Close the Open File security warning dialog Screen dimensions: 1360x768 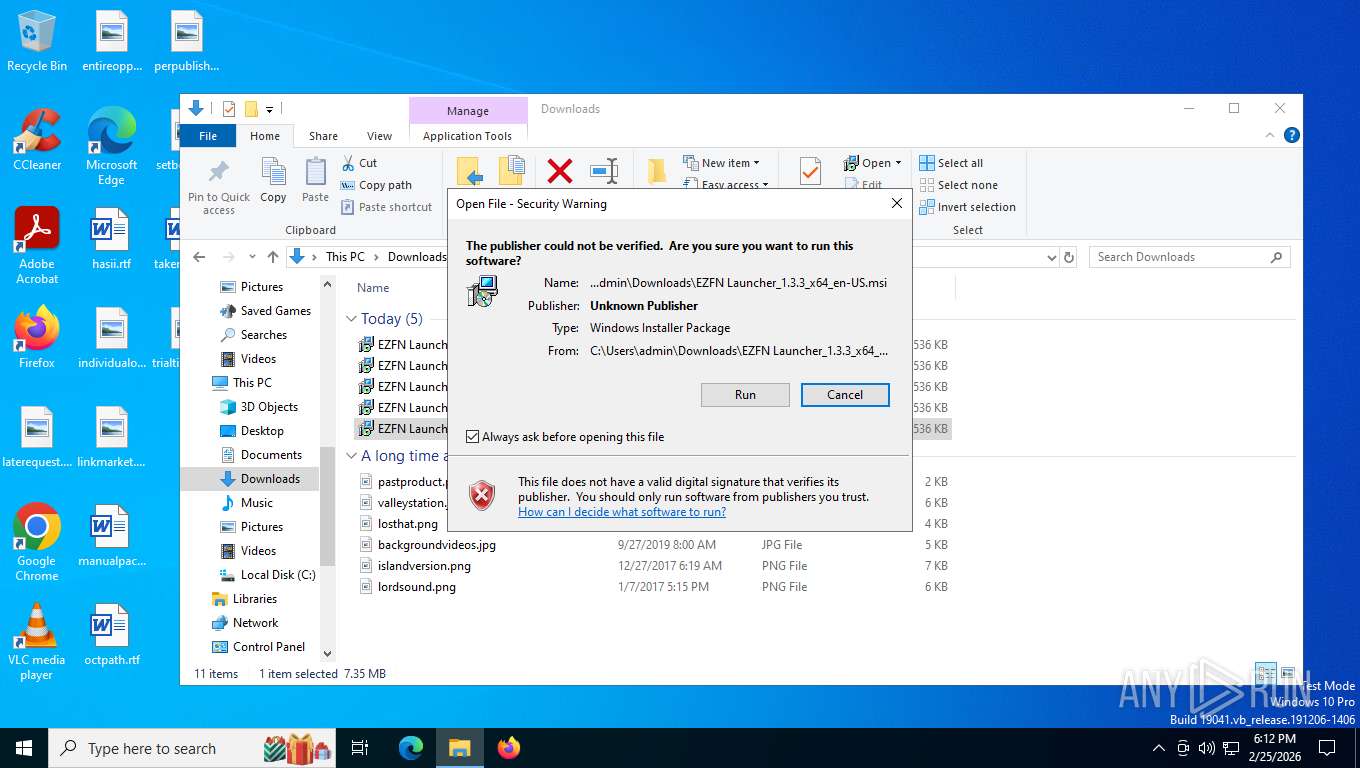pos(897,204)
